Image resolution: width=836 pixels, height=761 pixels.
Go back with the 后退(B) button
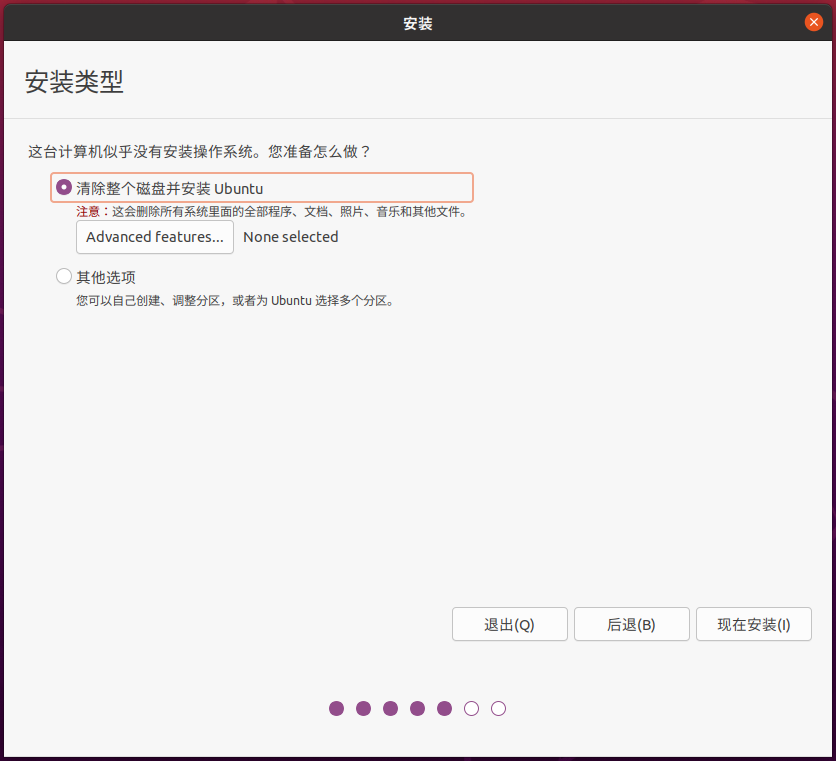631,624
